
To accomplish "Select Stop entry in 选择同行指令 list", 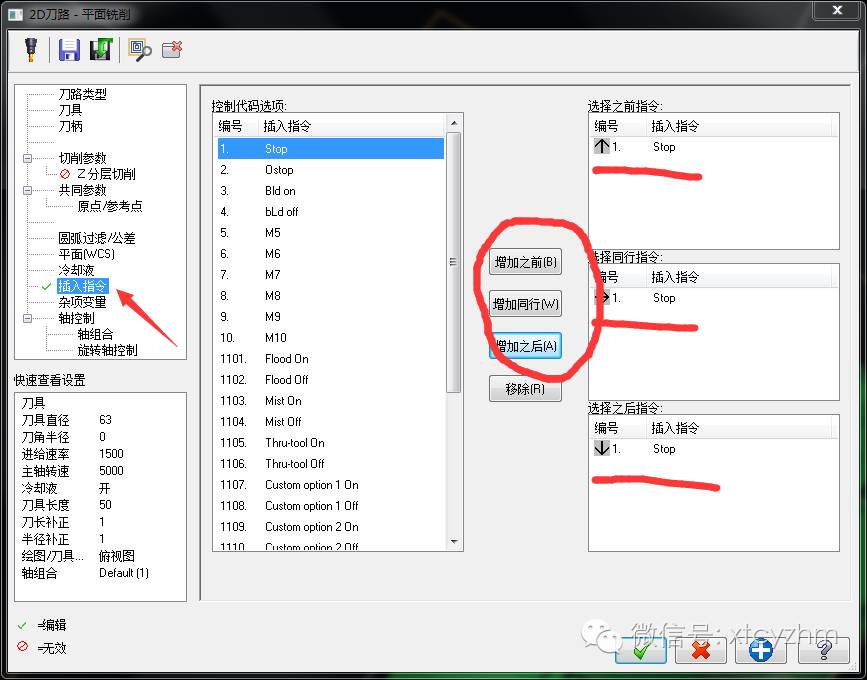I will 713,298.
